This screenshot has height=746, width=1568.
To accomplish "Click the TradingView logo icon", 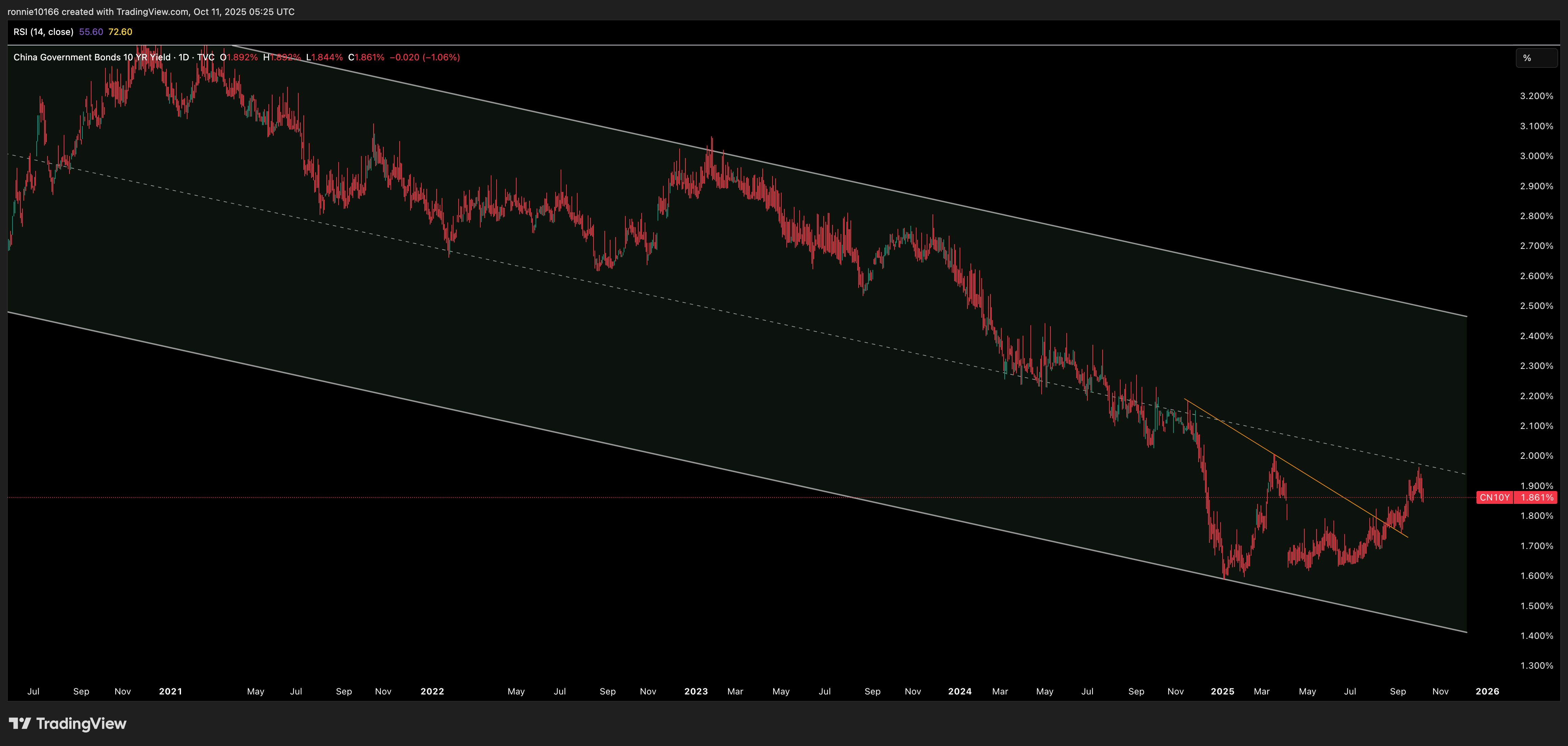I will click(x=19, y=724).
